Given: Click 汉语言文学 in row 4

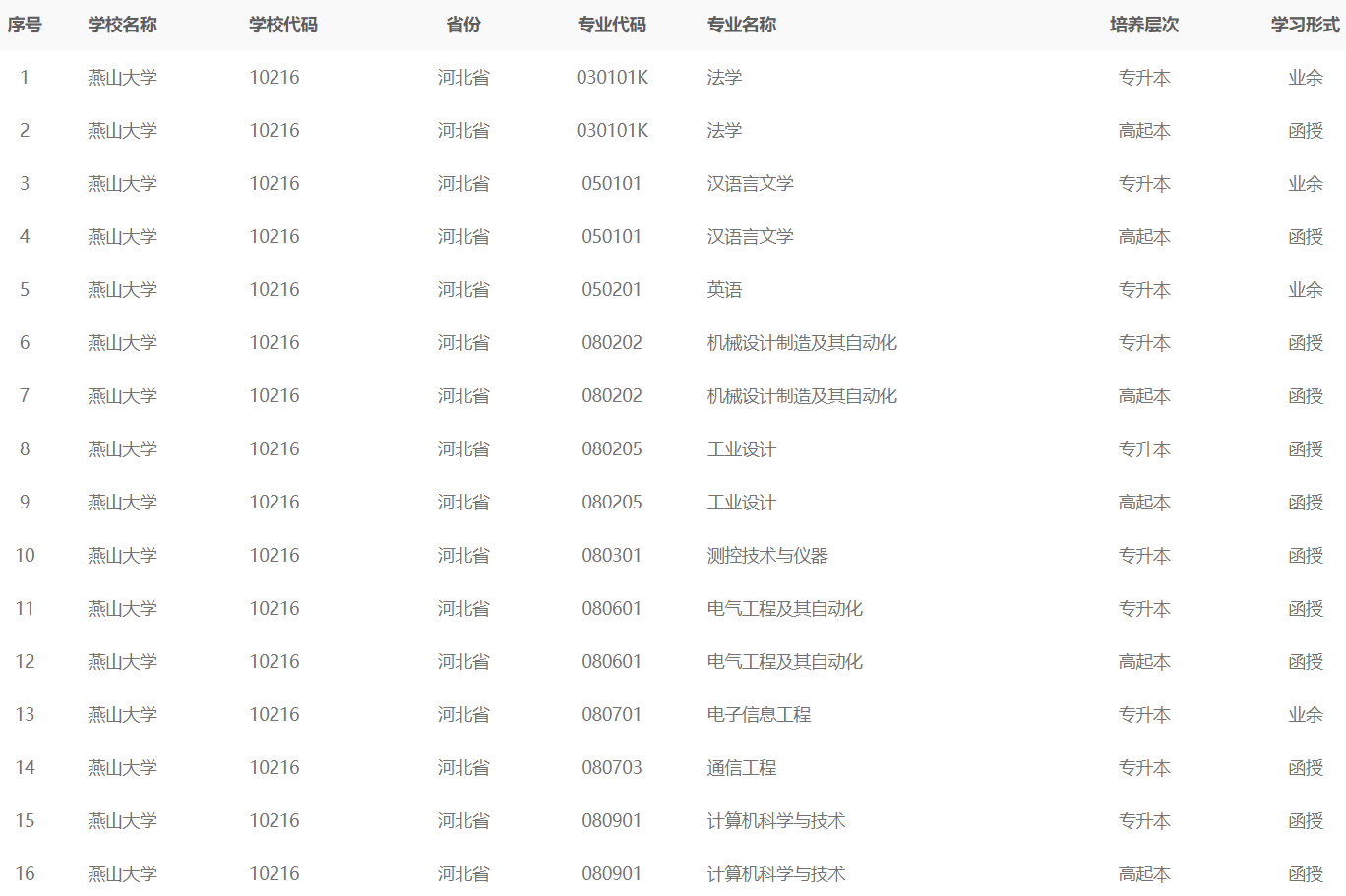Looking at the screenshot, I should tap(751, 237).
